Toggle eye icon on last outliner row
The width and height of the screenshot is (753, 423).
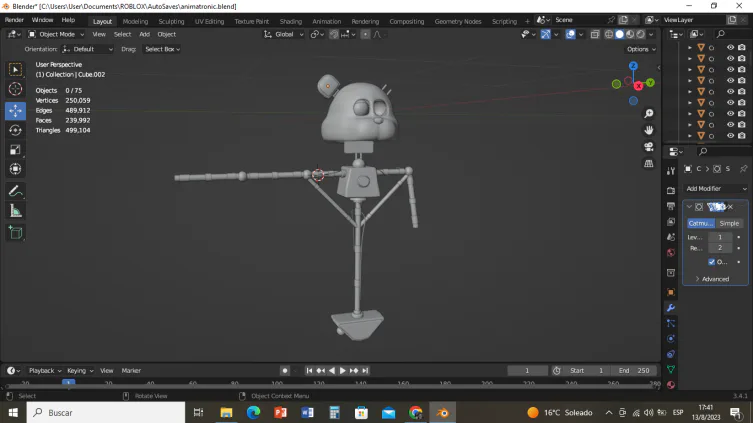pyautogui.click(x=730, y=136)
